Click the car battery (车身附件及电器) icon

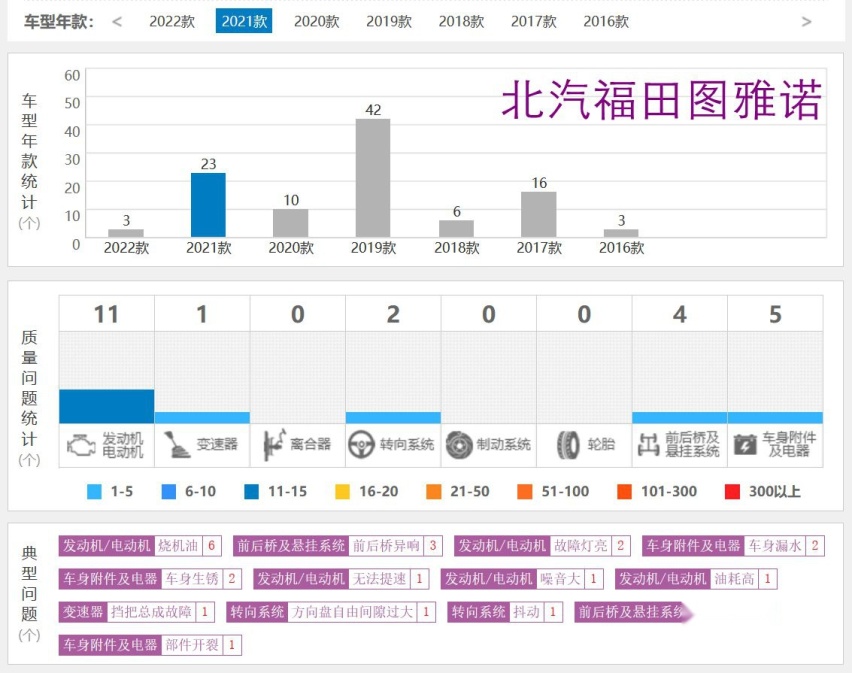(745, 445)
